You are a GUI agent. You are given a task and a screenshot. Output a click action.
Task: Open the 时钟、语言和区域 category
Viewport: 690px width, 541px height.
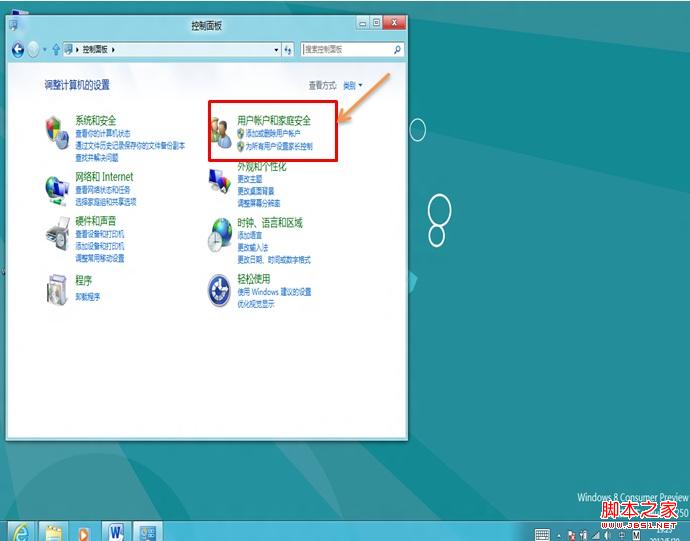[270, 223]
